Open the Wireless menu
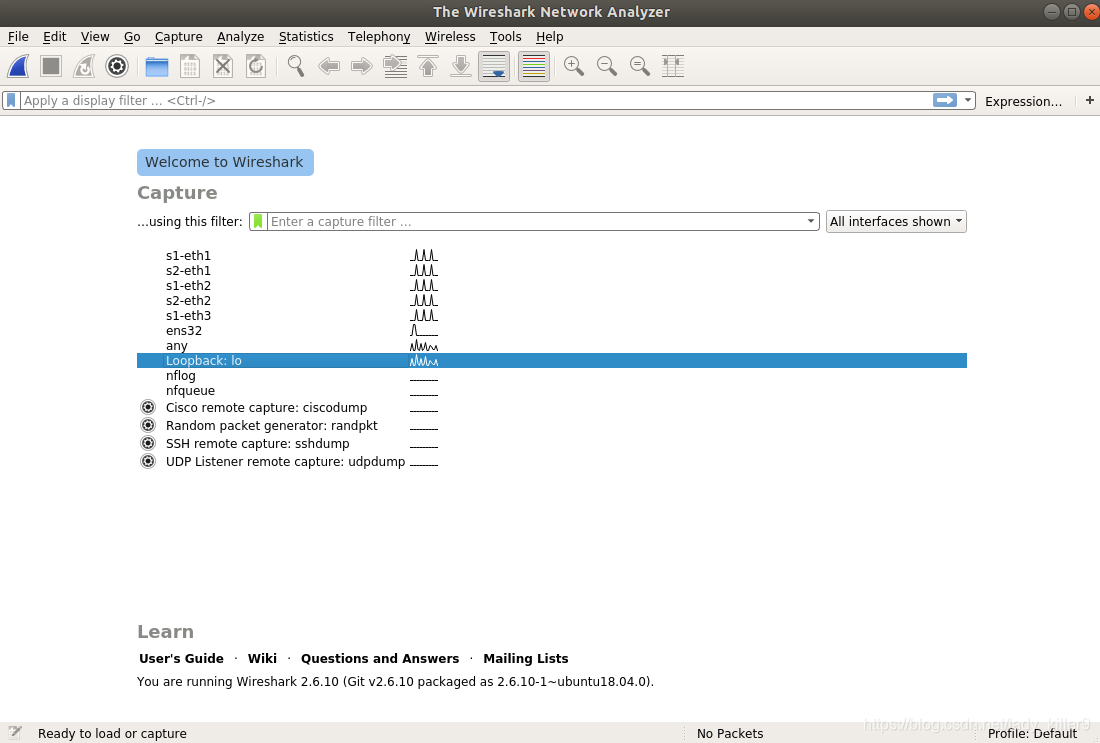This screenshot has height=743, width=1100. coord(450,36)
